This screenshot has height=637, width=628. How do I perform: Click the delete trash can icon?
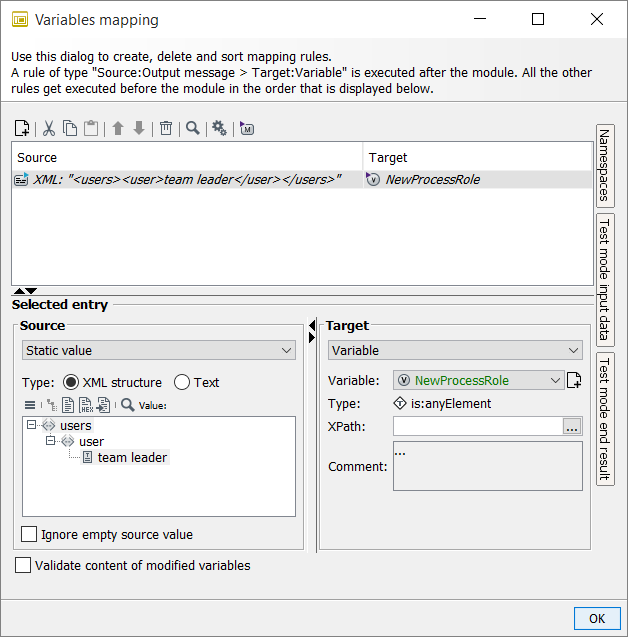pos(166,128)
